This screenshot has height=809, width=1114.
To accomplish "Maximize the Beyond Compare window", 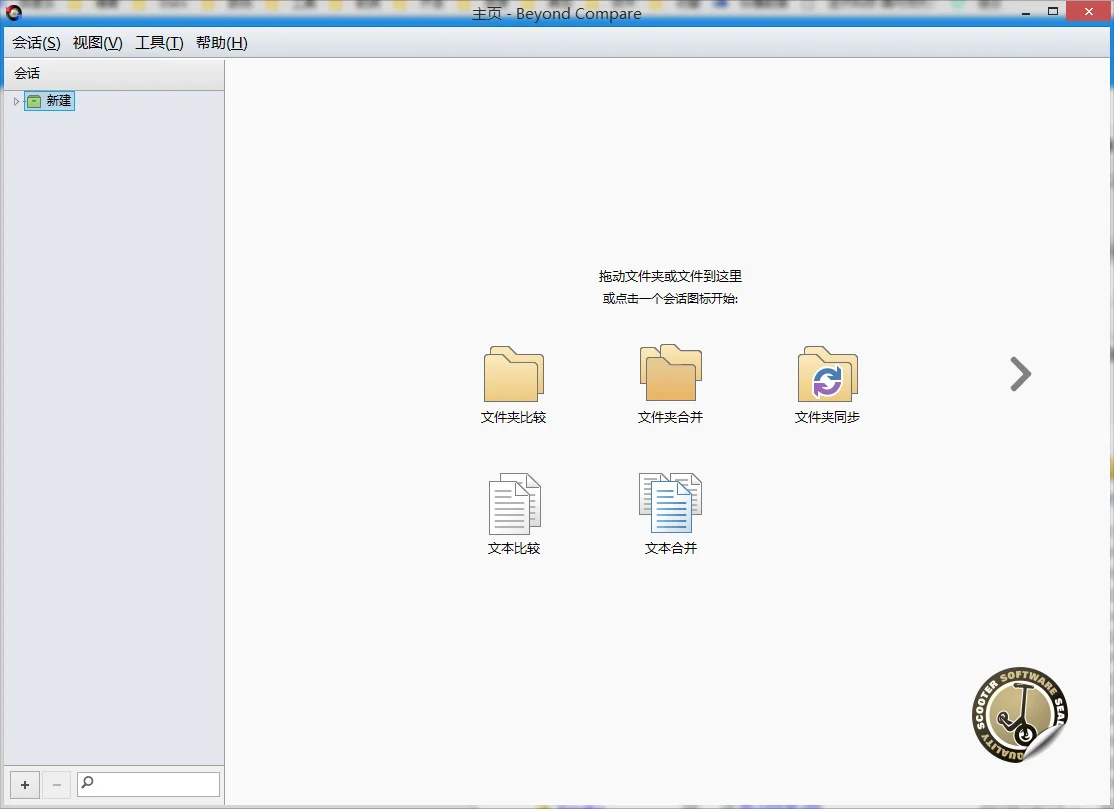I will (1053, 11).
